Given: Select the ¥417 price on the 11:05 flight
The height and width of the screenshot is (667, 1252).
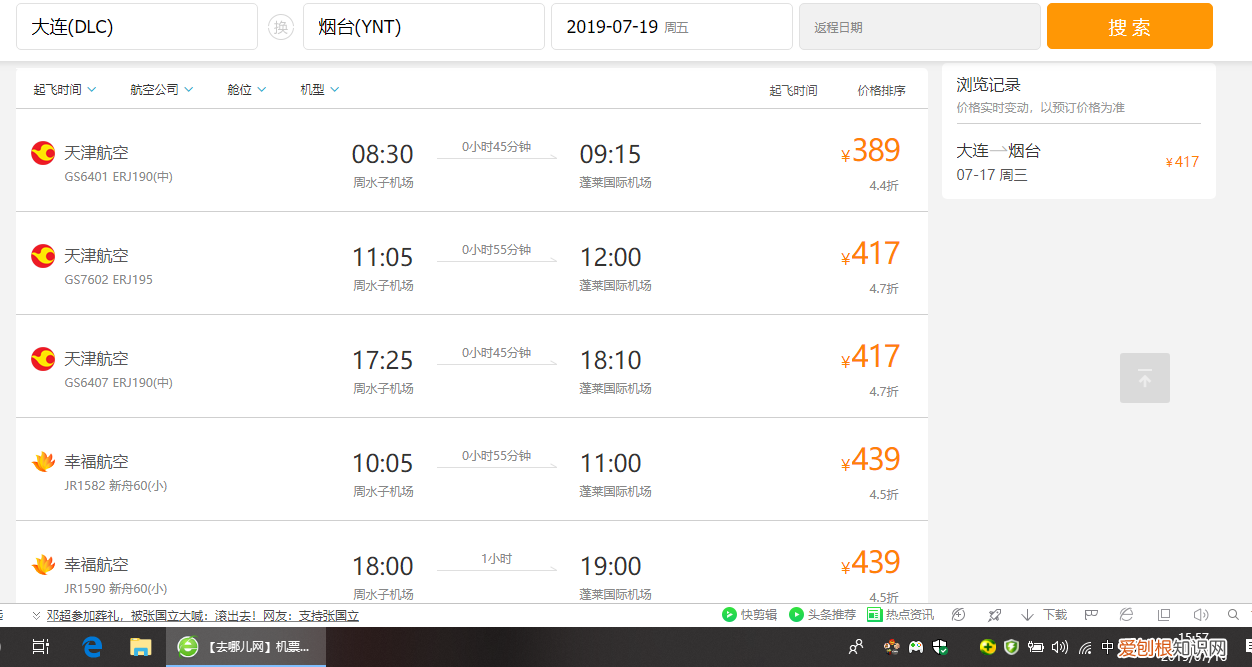Looking at the screenshot, I should tap(871, 254).
